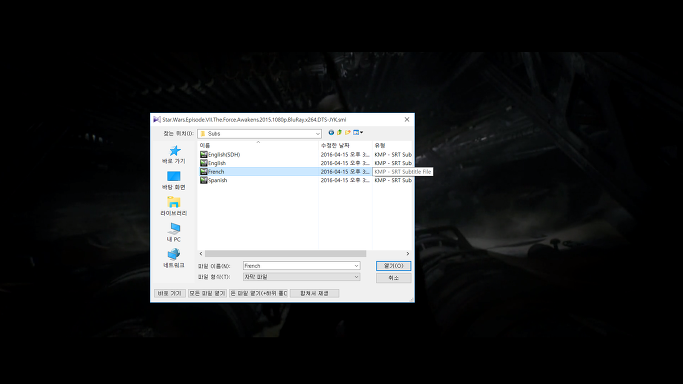Click the modified date of Spanish file

(x=345, y=180)
